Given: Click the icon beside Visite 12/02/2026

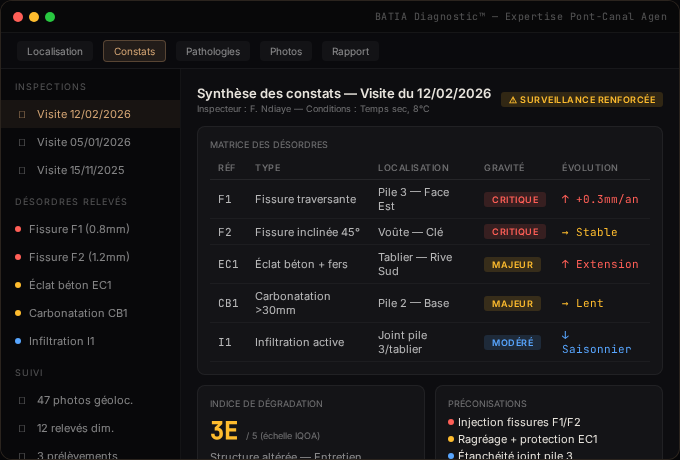Looking at the screenshot, I should click(x=22, y=114).
